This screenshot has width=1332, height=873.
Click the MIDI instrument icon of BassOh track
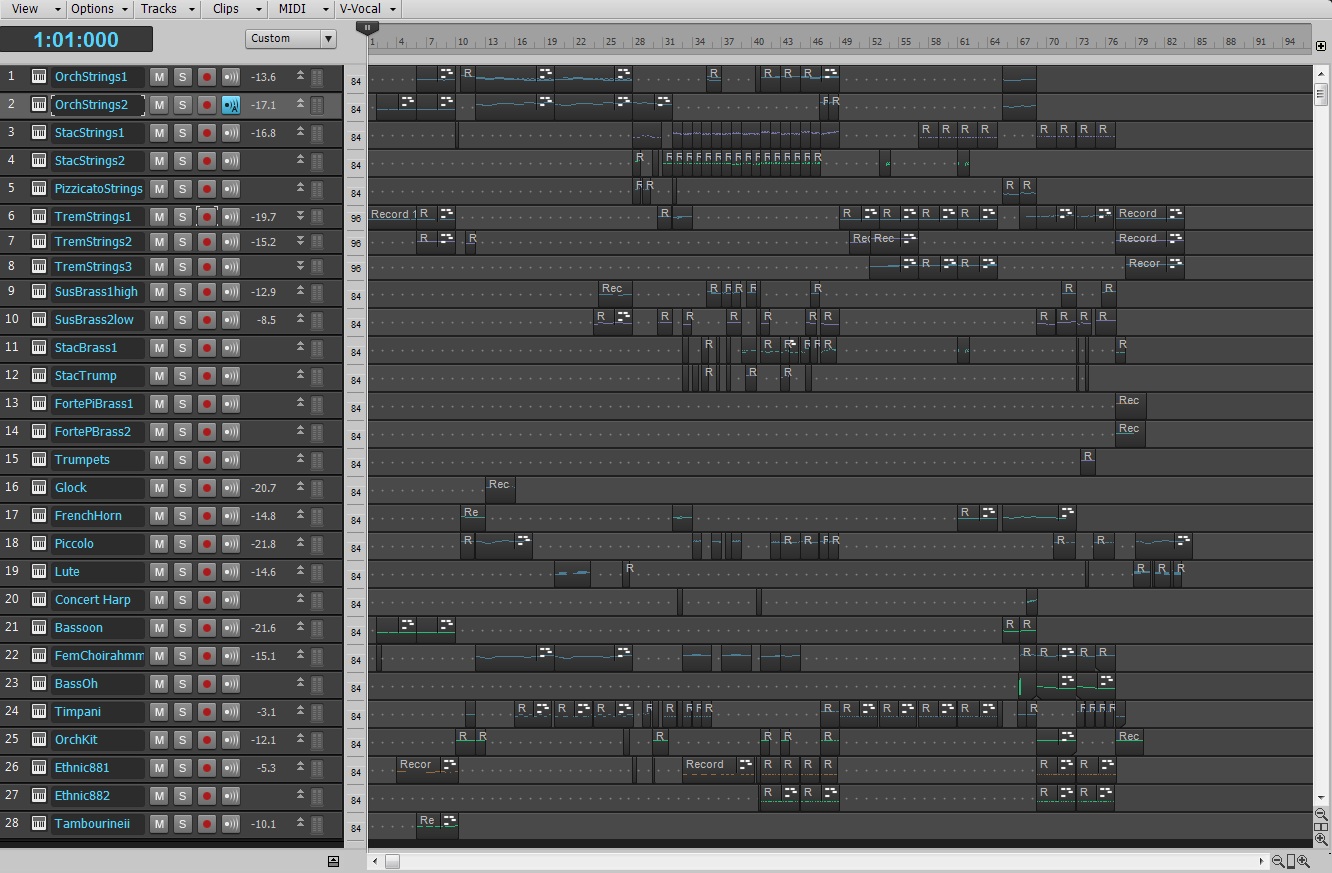click(x=39, y=684)
